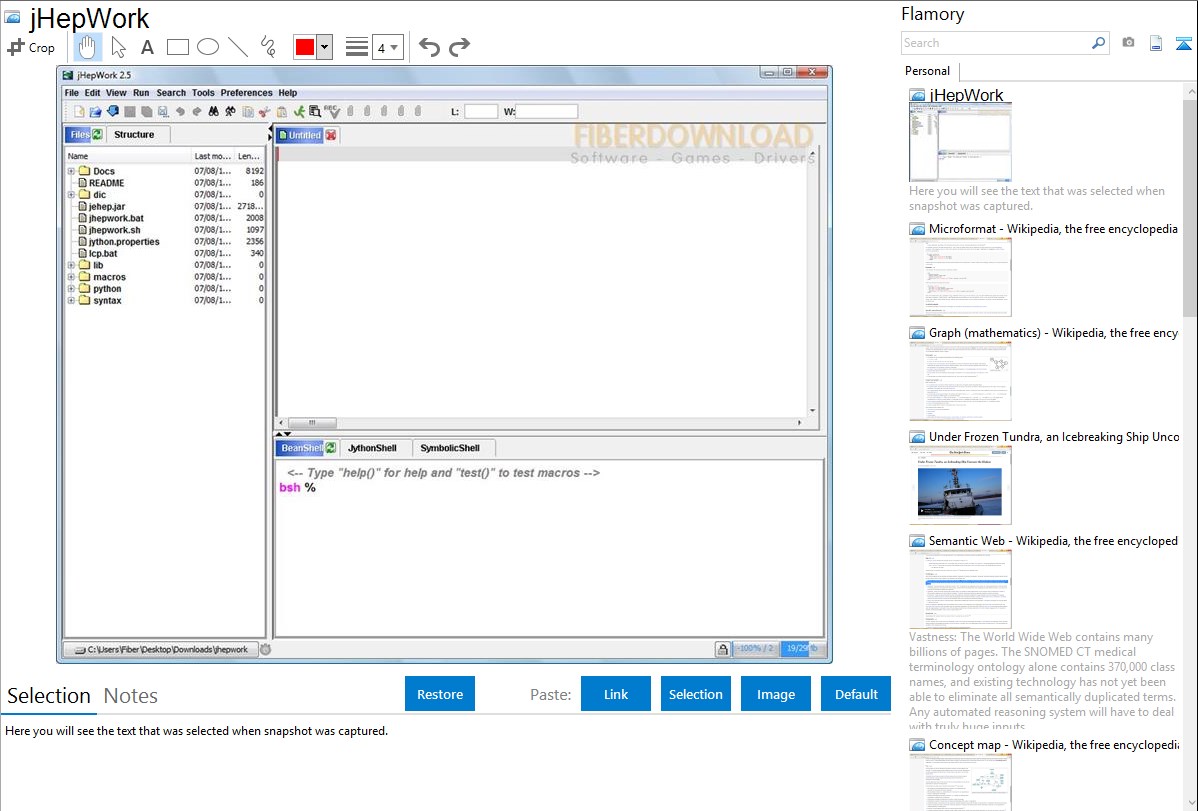Open the color picker dropdown arrow
The width and height of the screenshot is (1198, 811).
(x=325, y=47)
